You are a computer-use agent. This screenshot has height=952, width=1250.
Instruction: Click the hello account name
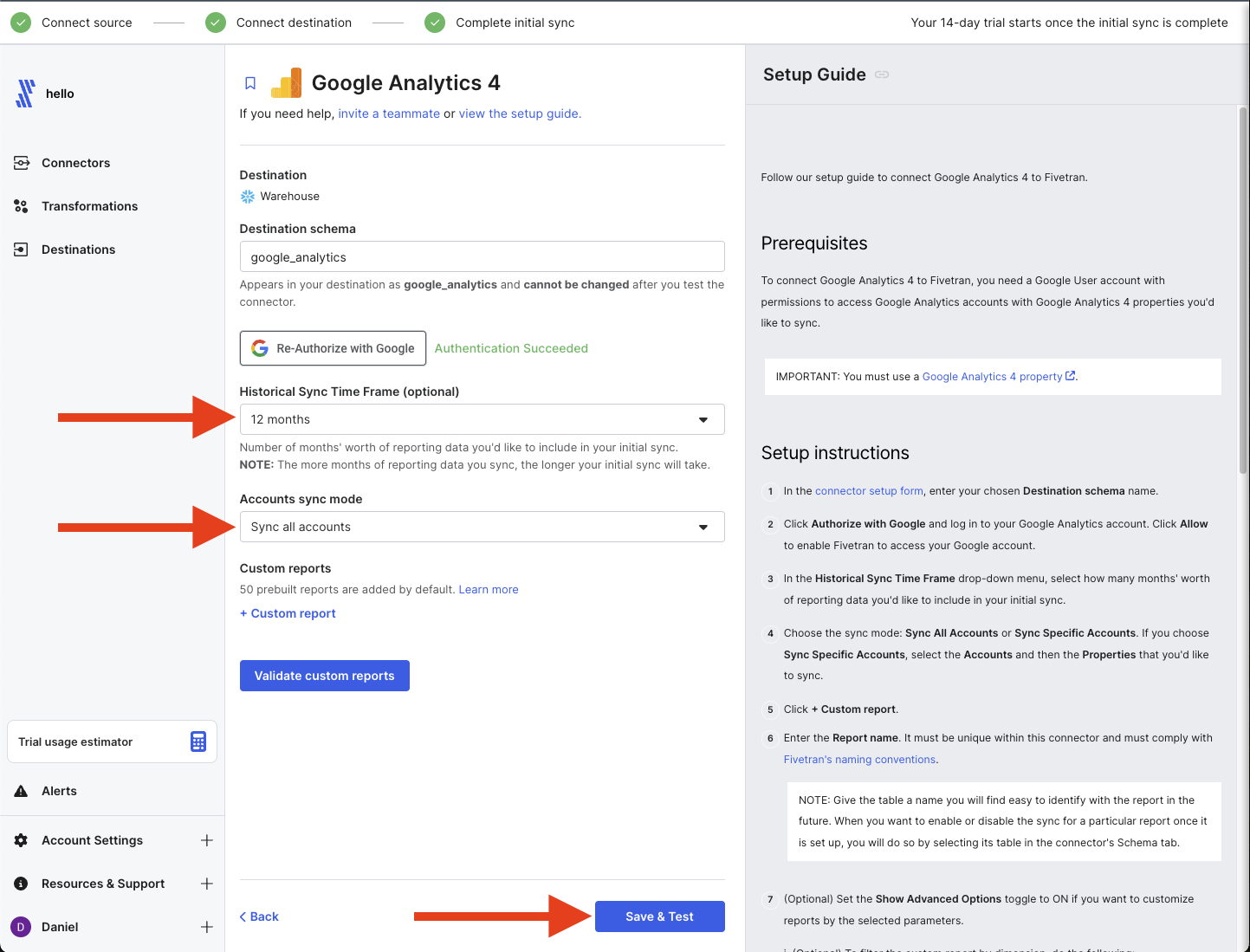click(x=60, y=94)
